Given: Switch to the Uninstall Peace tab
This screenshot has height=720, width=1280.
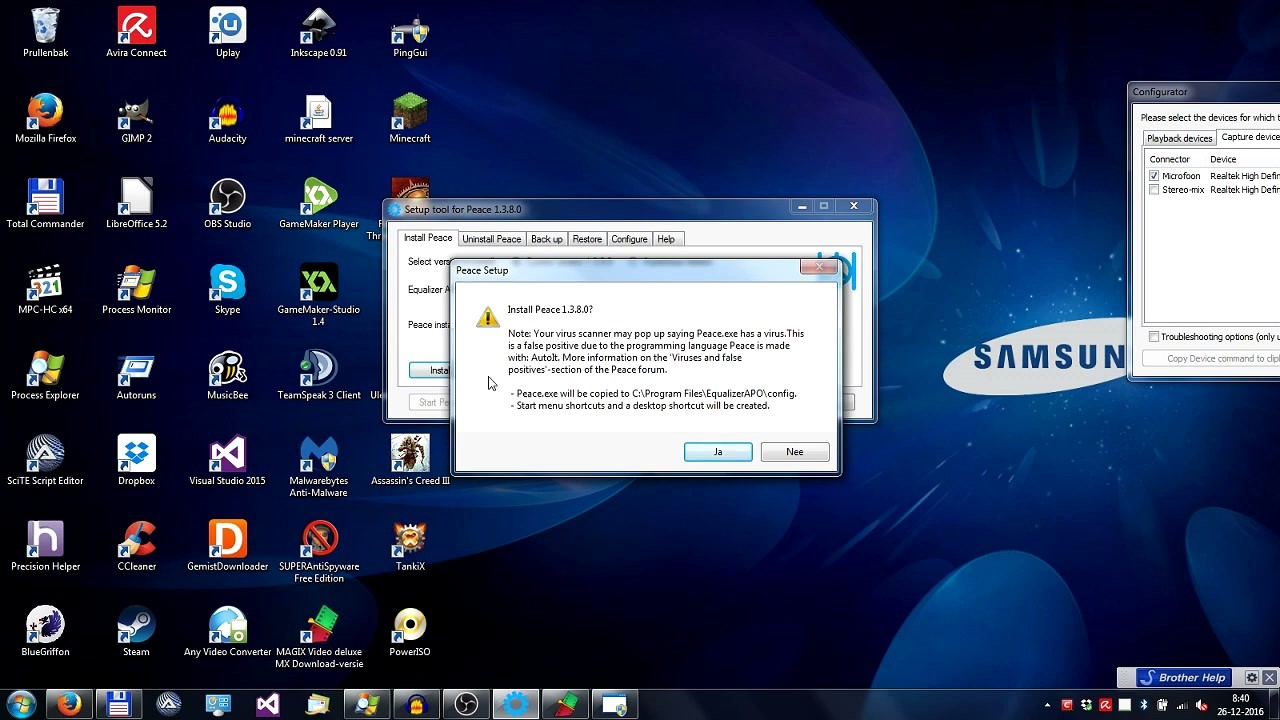Looking at the screenshot, I should point(491,238).
